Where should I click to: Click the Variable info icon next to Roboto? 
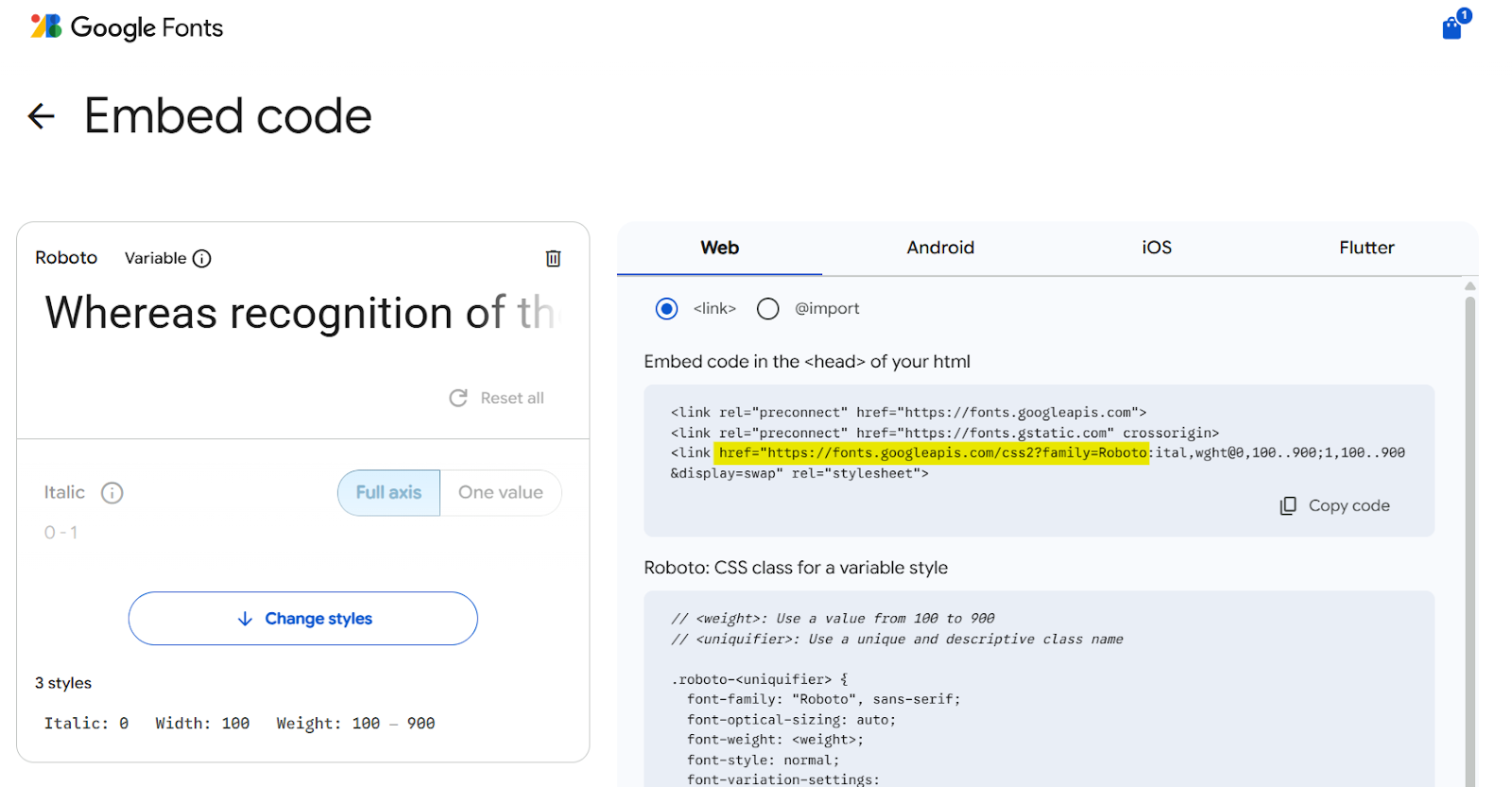202,258
